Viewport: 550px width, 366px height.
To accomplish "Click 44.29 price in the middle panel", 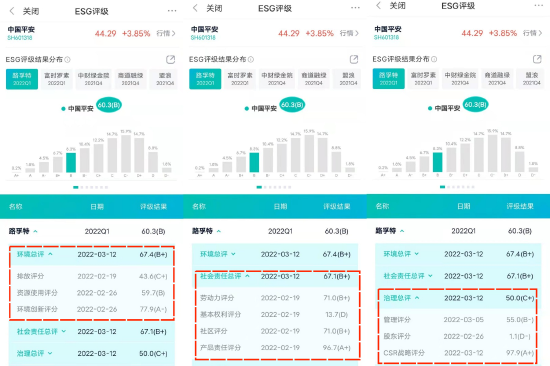I will [289, 33].
